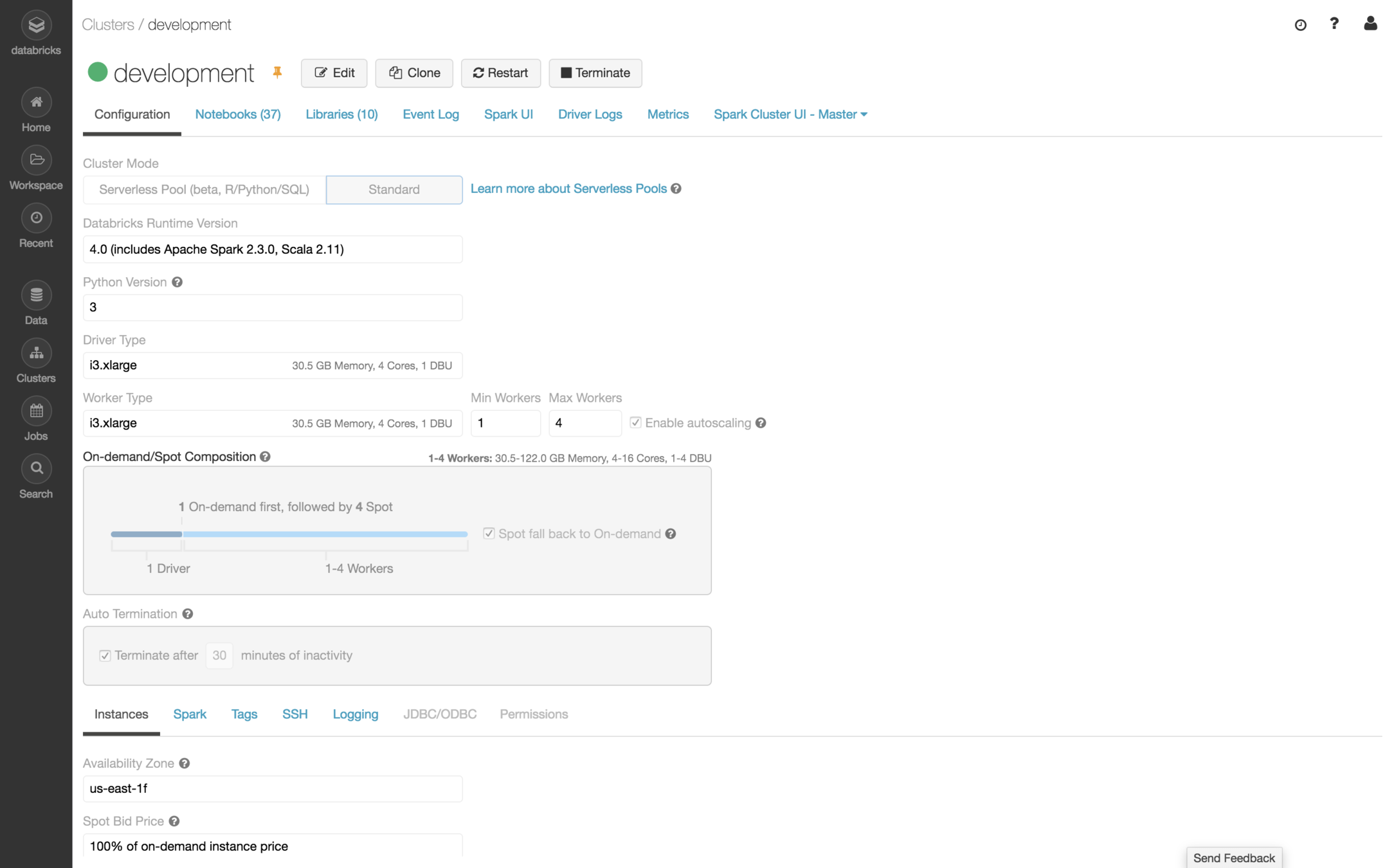Switch to the Libraries (10) tab
Viewport: 1389px width, 868px height.
click(341, 114)
